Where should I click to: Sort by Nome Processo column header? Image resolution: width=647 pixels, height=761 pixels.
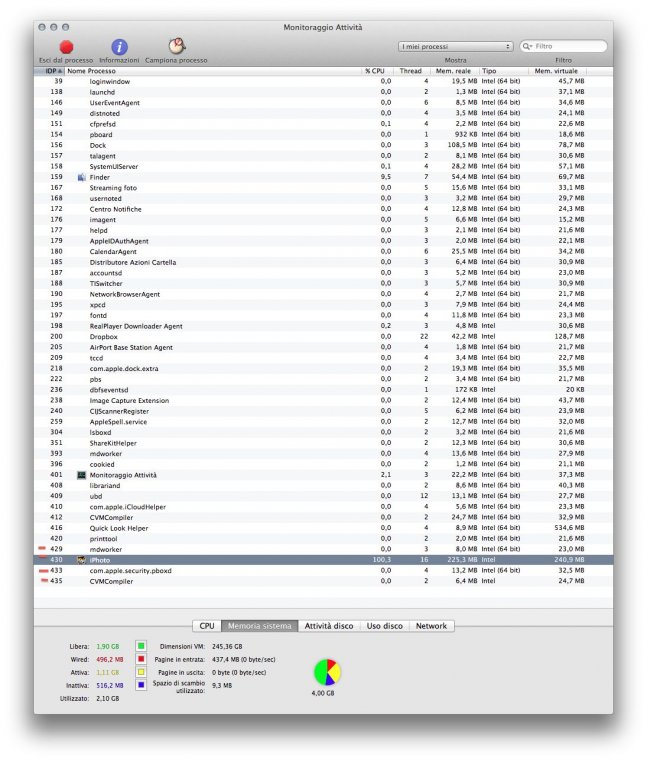(x=214, y=71)
